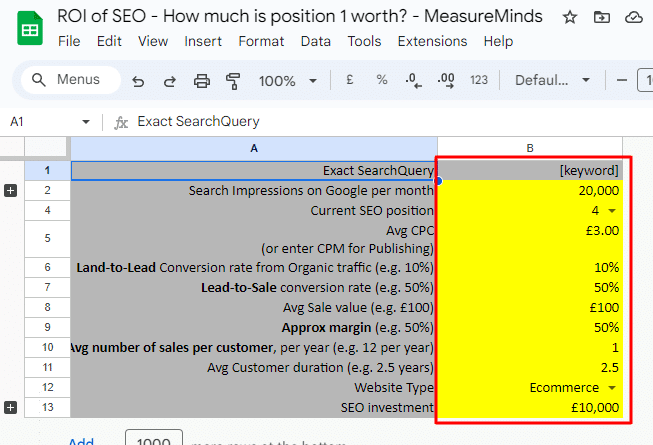Apply pound currency format
The image size is (653, 445).
[350, 80]
